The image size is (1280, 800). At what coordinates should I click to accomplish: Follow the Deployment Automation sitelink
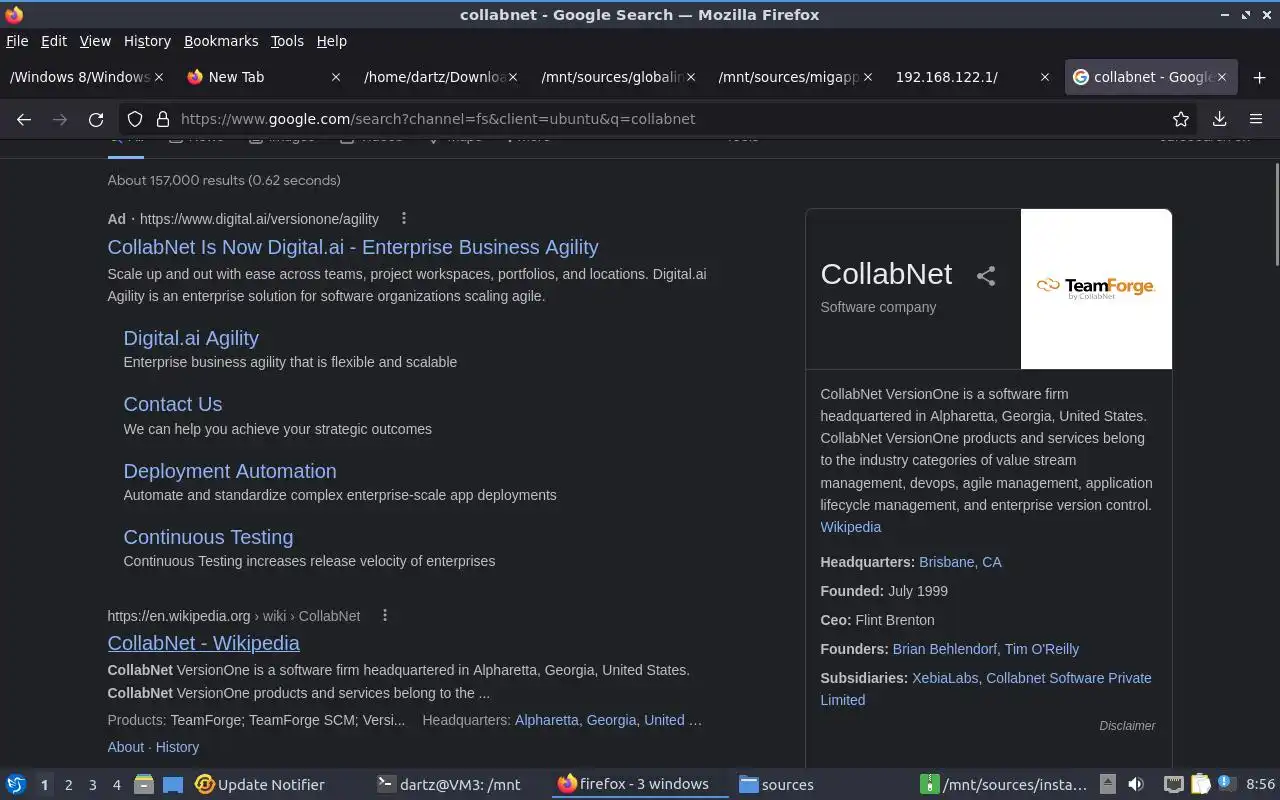[230, 471]
